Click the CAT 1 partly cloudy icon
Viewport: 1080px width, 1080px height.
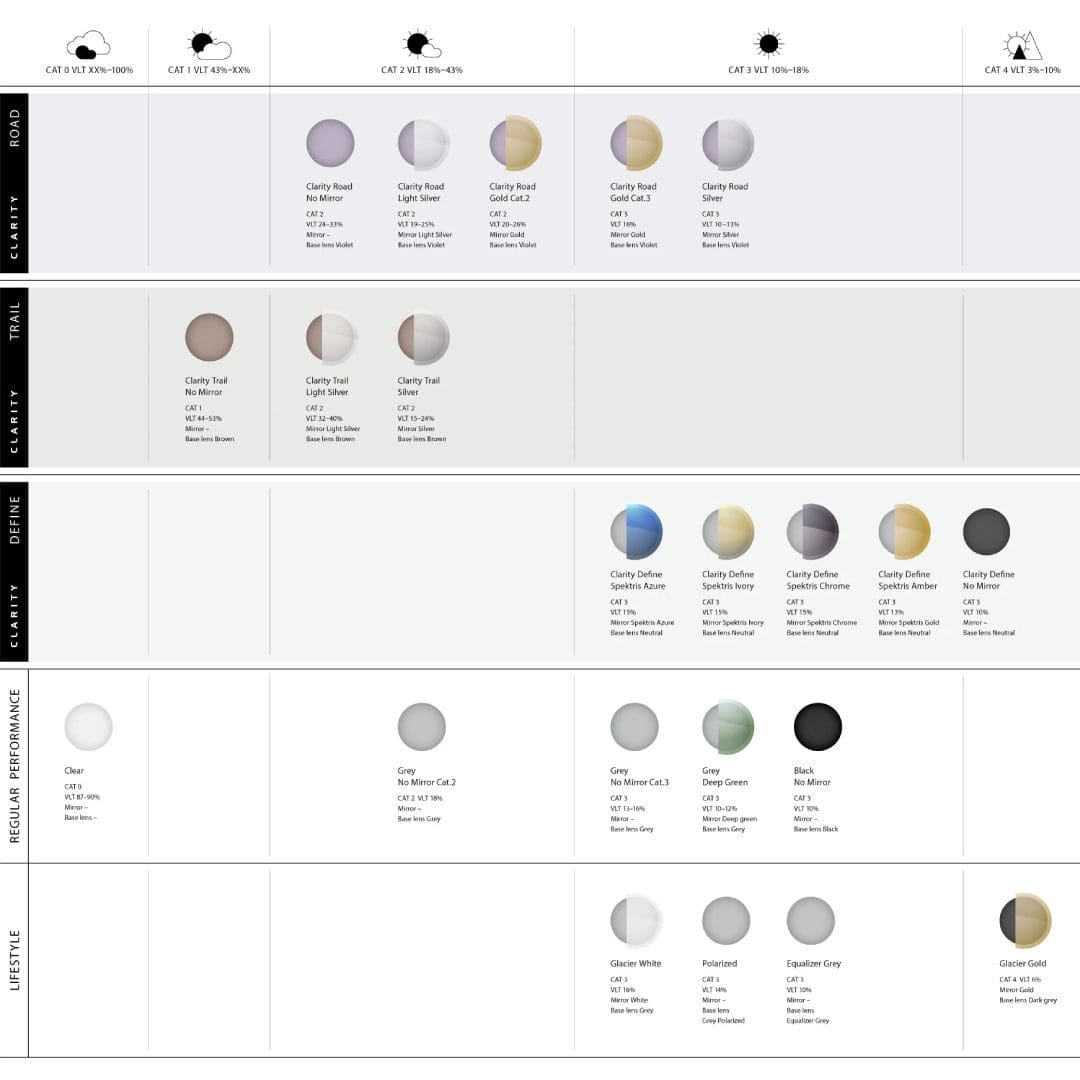click(x=209, y=45)
